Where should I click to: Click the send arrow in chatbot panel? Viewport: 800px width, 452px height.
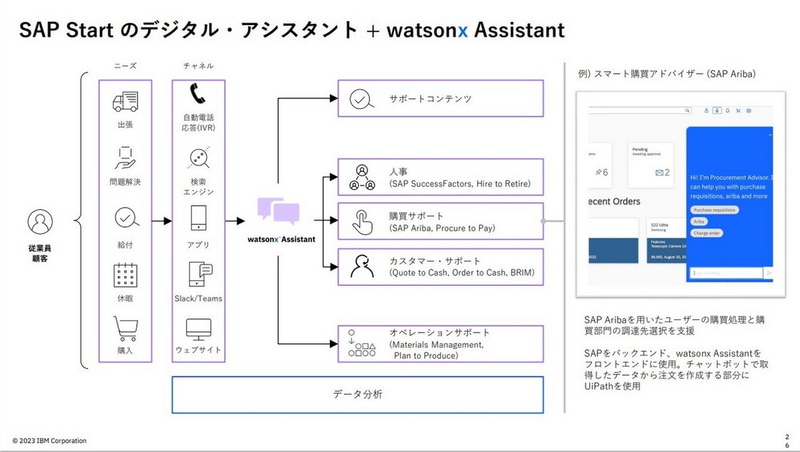point(769,273)
